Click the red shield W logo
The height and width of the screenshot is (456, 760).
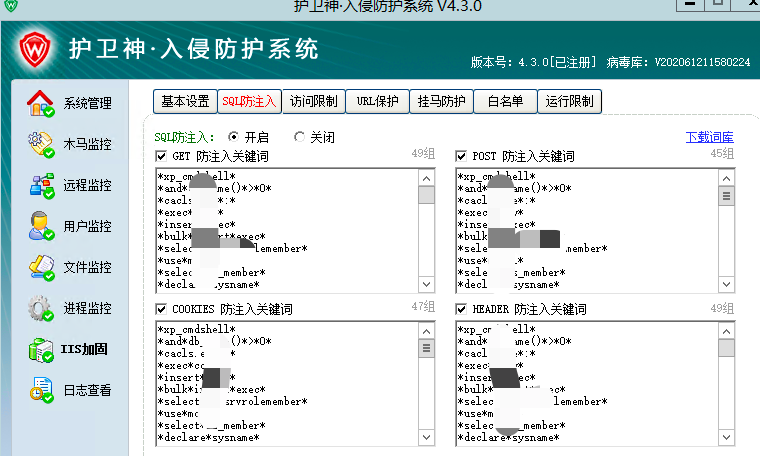(x=35, y=49)
